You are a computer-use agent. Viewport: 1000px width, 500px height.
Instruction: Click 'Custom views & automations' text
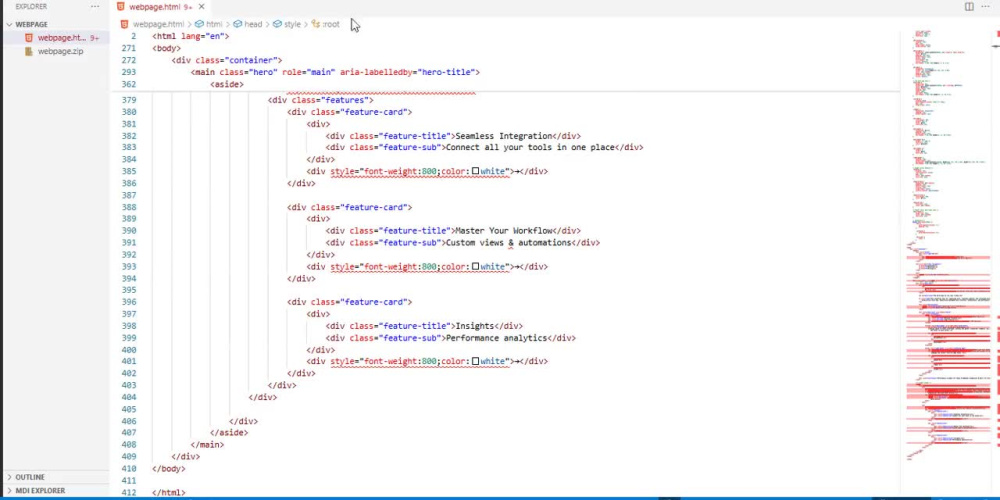coord(508,242)
